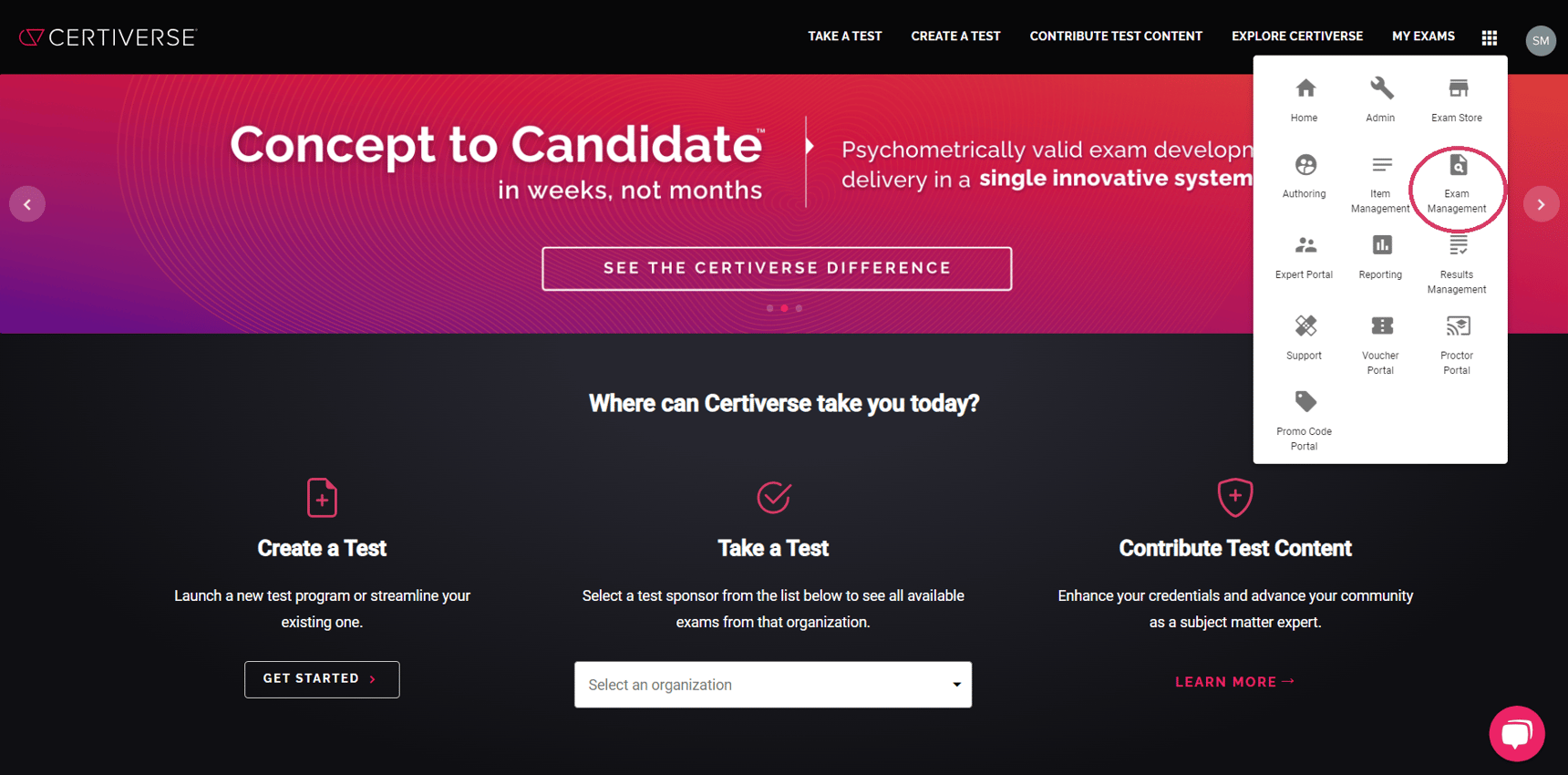This screenshot has width=1568, height=775.
Task: Open Item Management from the app grid
Action: (x=1380, y=166)
